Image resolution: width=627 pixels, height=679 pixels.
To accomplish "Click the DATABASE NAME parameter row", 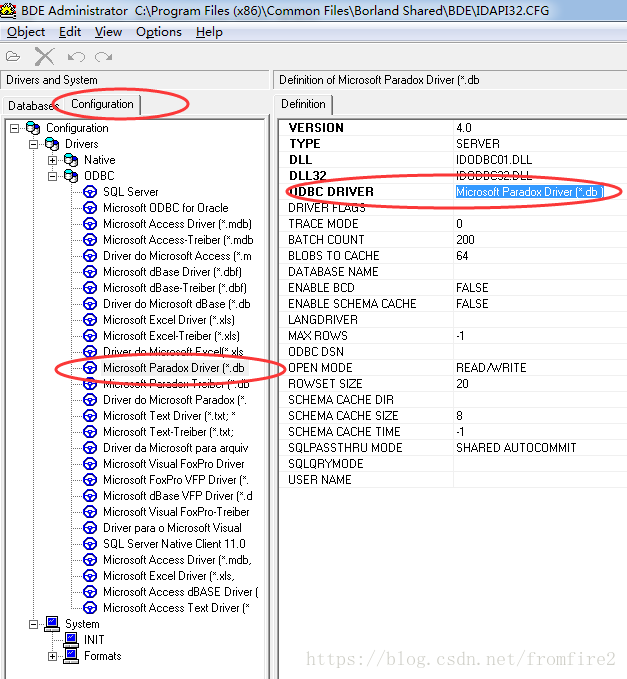I will click(x=453, y=272).
